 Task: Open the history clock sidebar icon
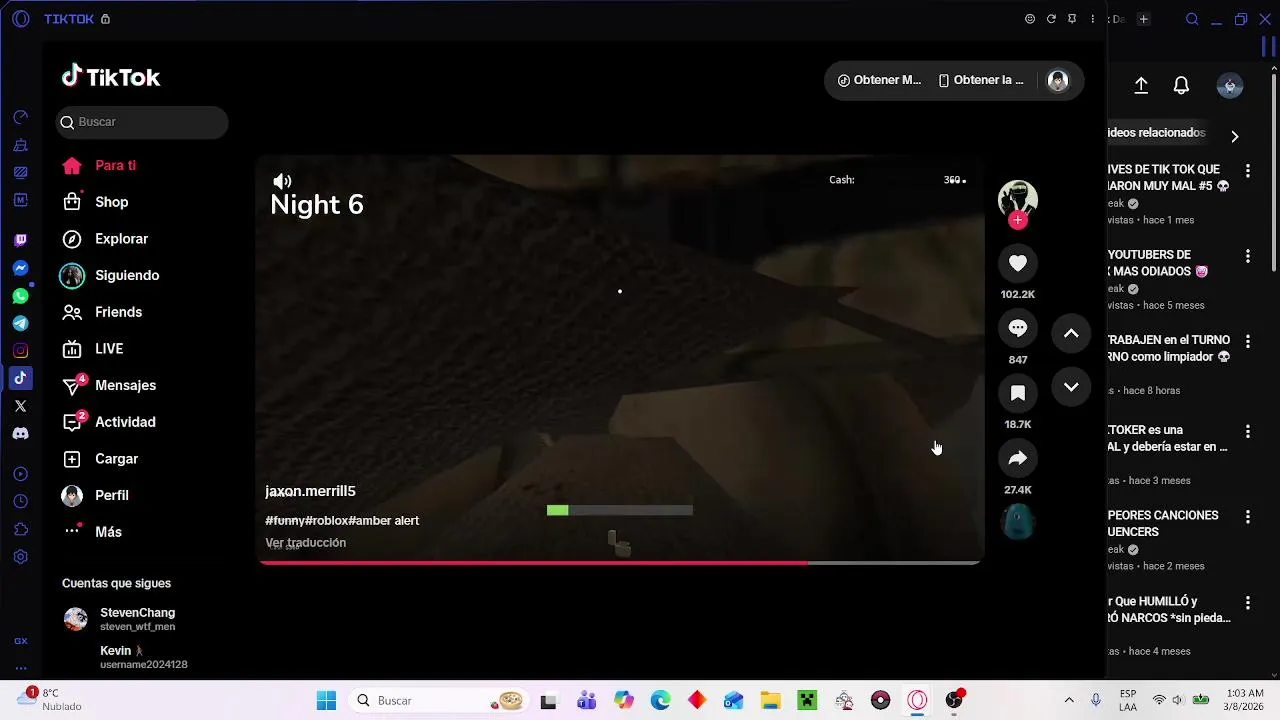tap(21, 501)
